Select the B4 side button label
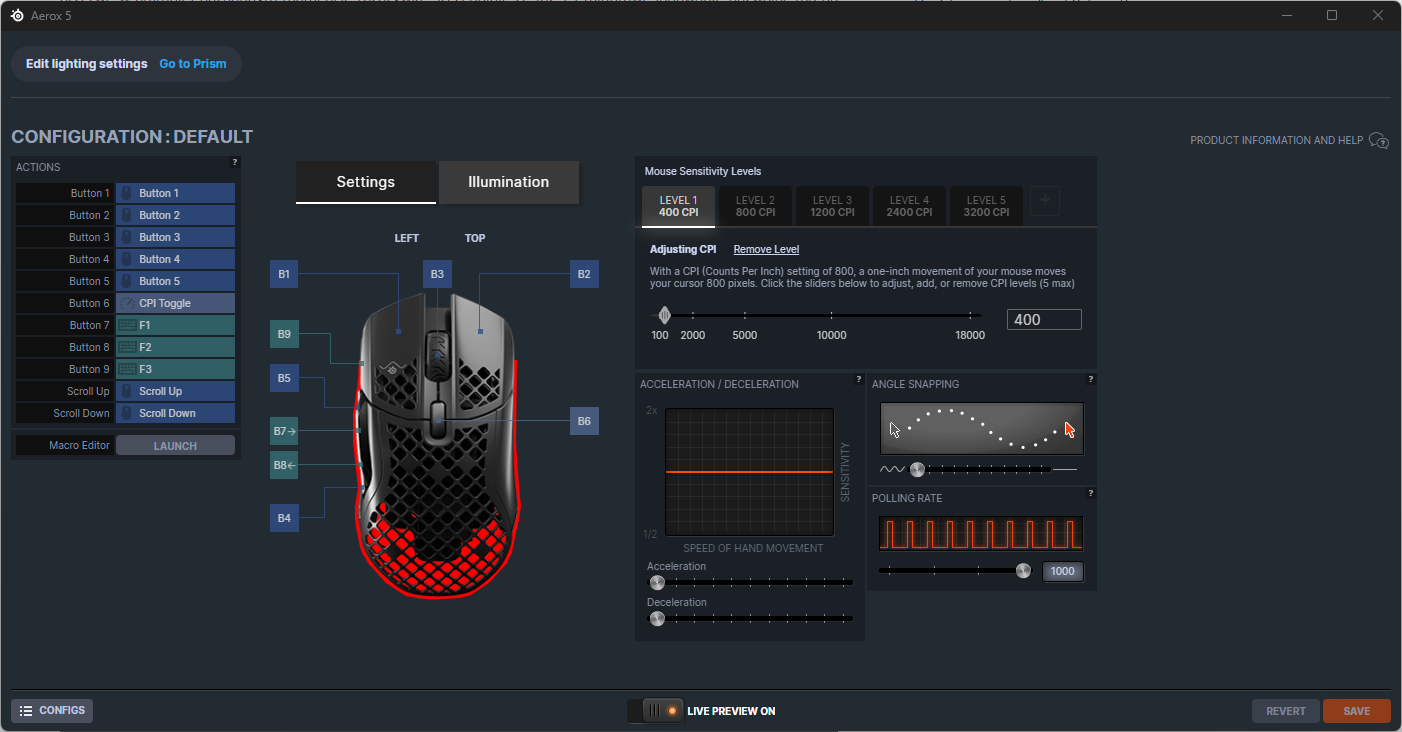 (284, 518)
